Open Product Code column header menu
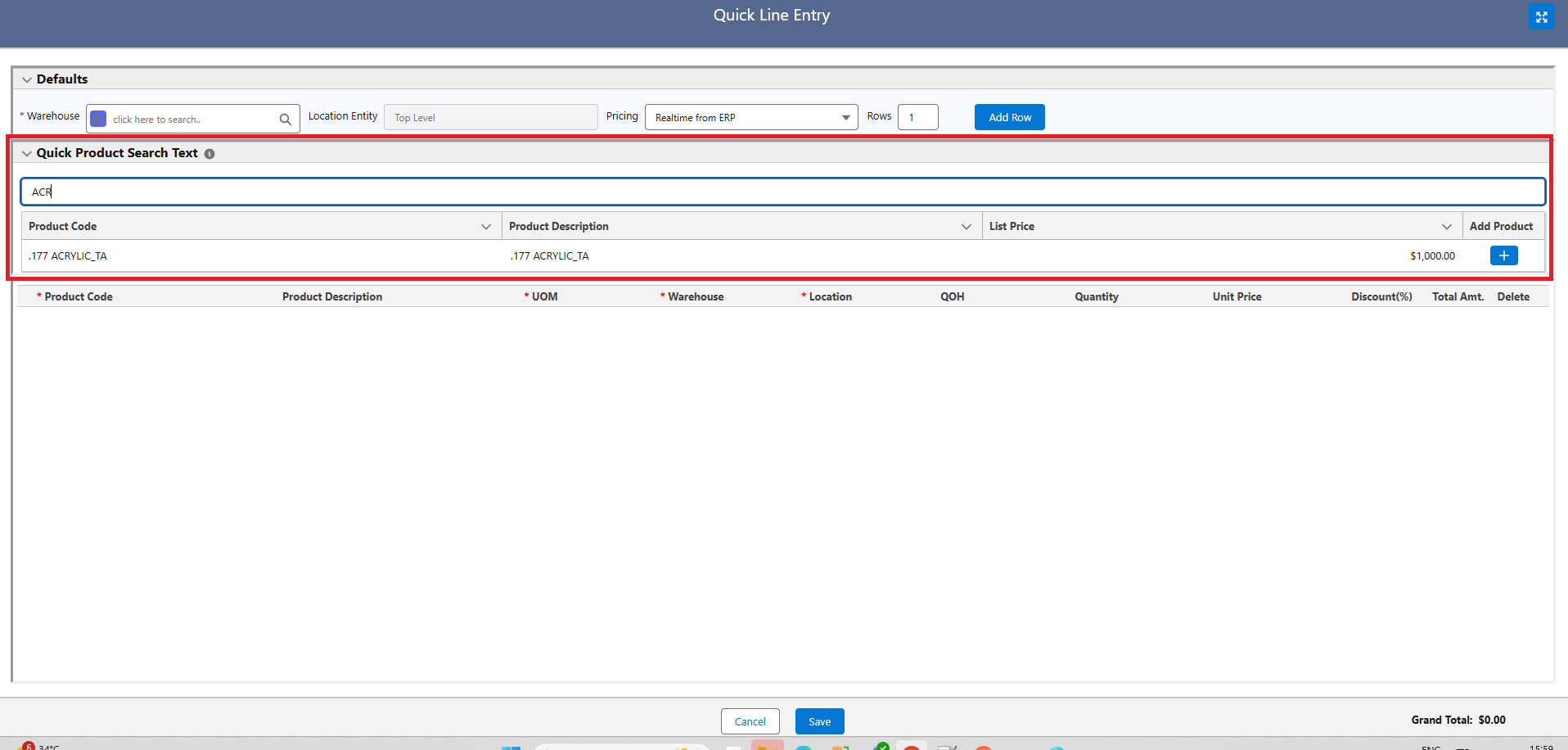The image size is (1568, 750). [x=486, y=227]
